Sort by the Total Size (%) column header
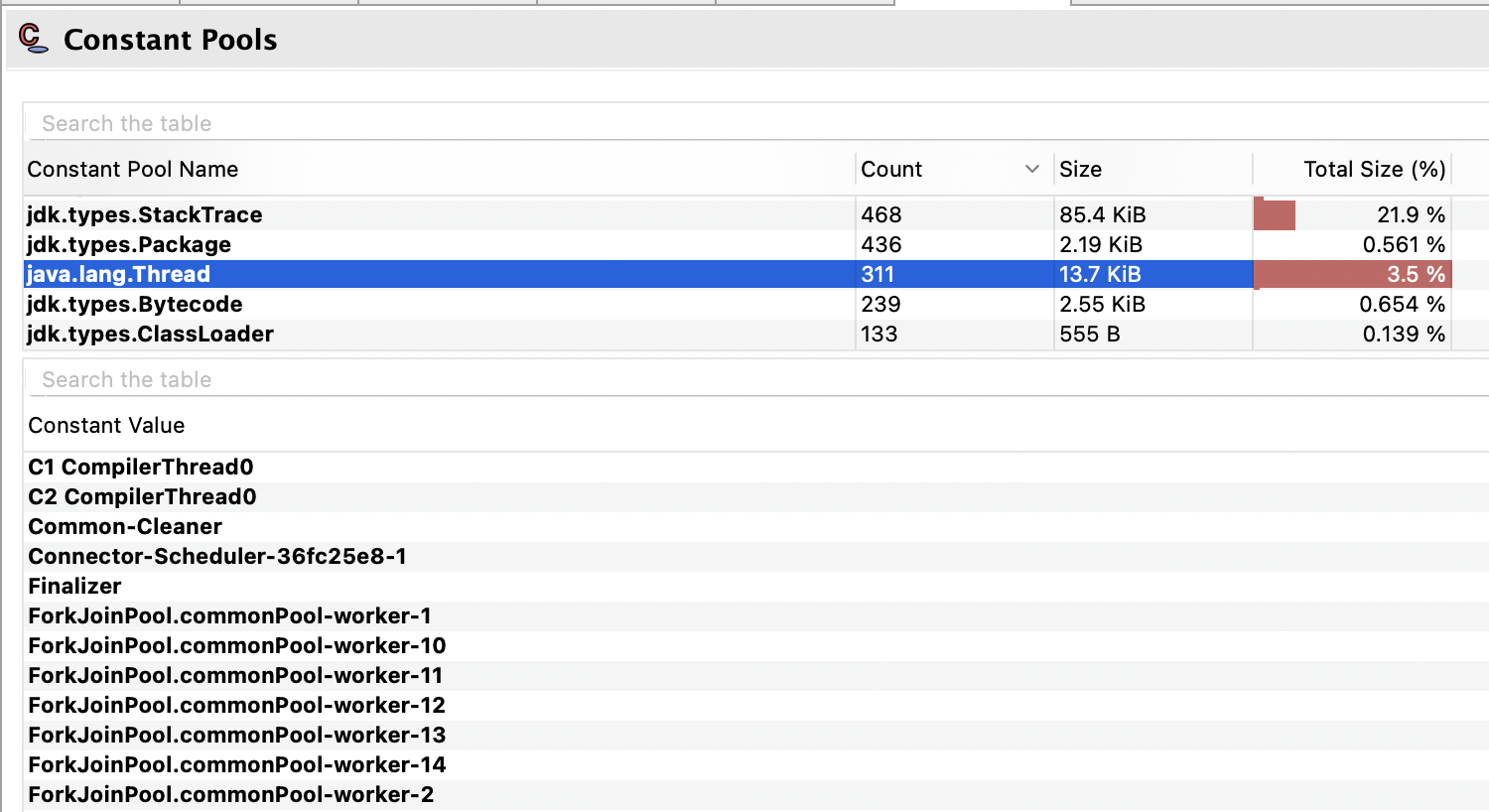 1374,169
